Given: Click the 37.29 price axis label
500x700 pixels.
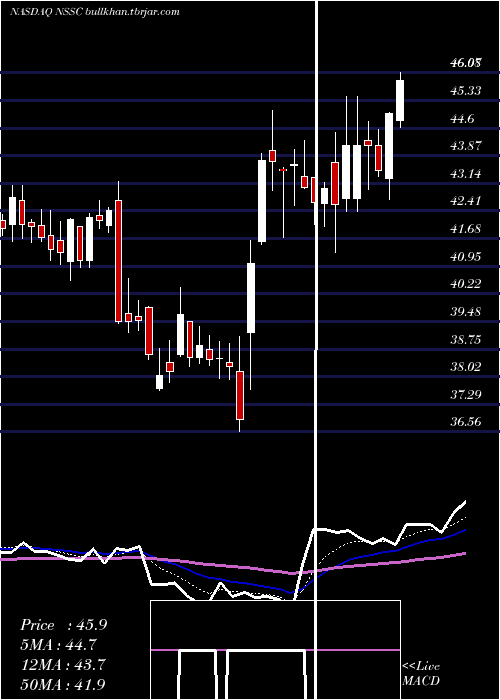Looking at the screenshot, I should tap(466, 394).
